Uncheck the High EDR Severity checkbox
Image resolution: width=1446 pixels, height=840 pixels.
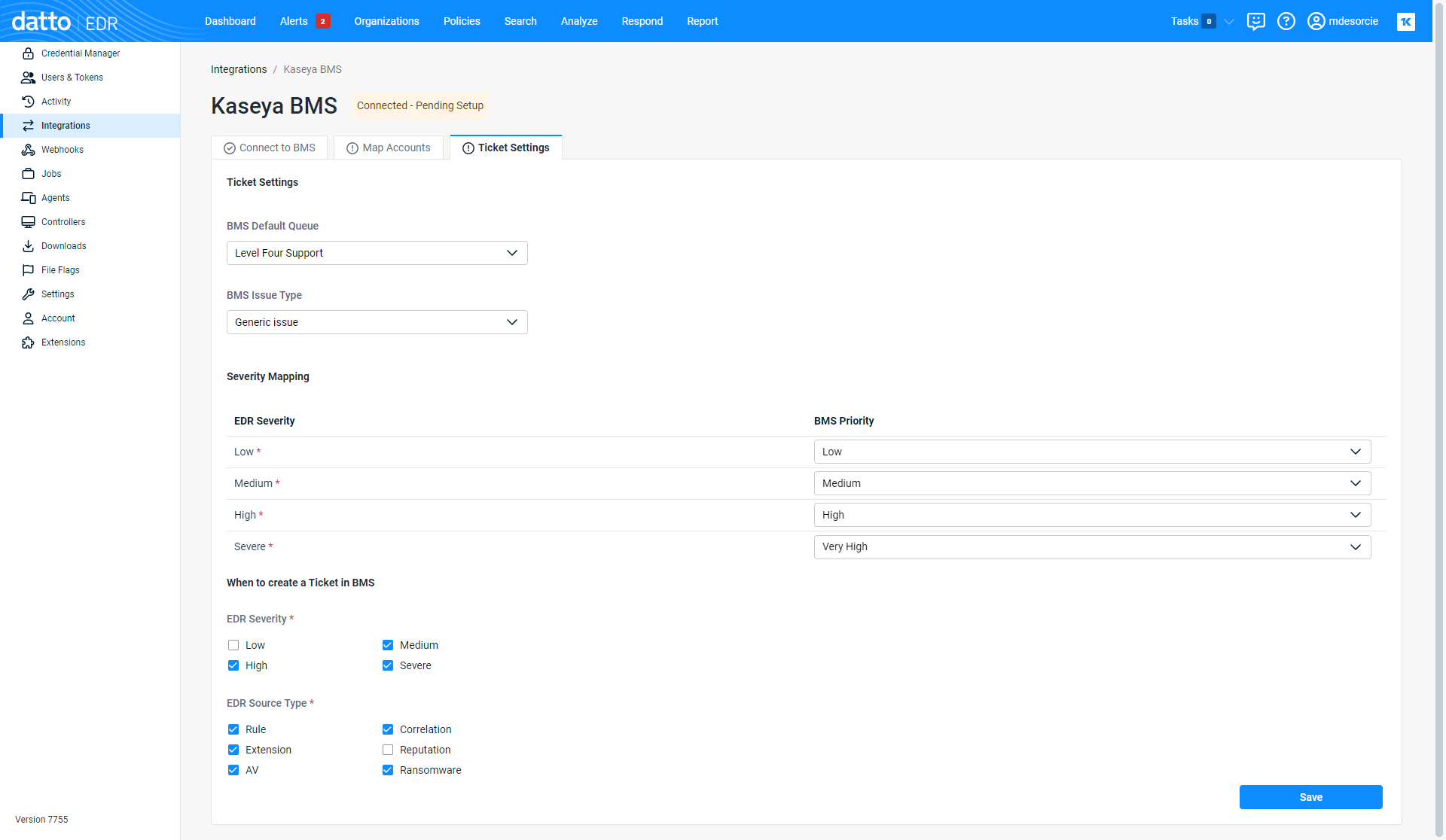tap(233, 665)
